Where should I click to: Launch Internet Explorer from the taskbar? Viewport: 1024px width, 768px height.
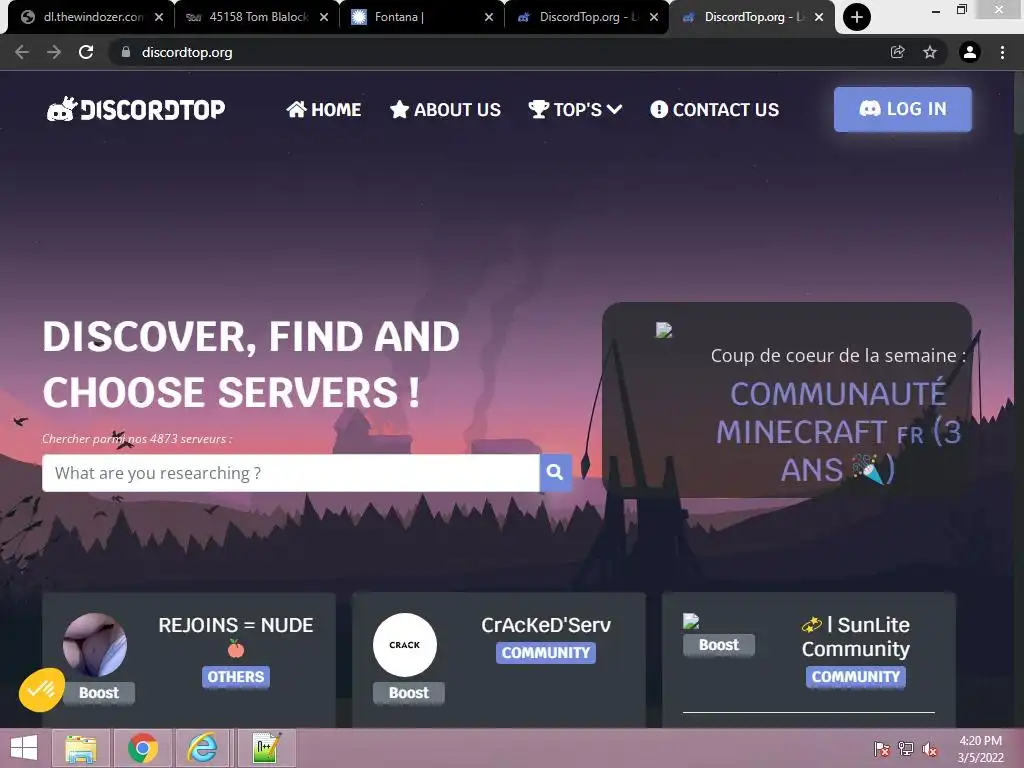point(203,748)
